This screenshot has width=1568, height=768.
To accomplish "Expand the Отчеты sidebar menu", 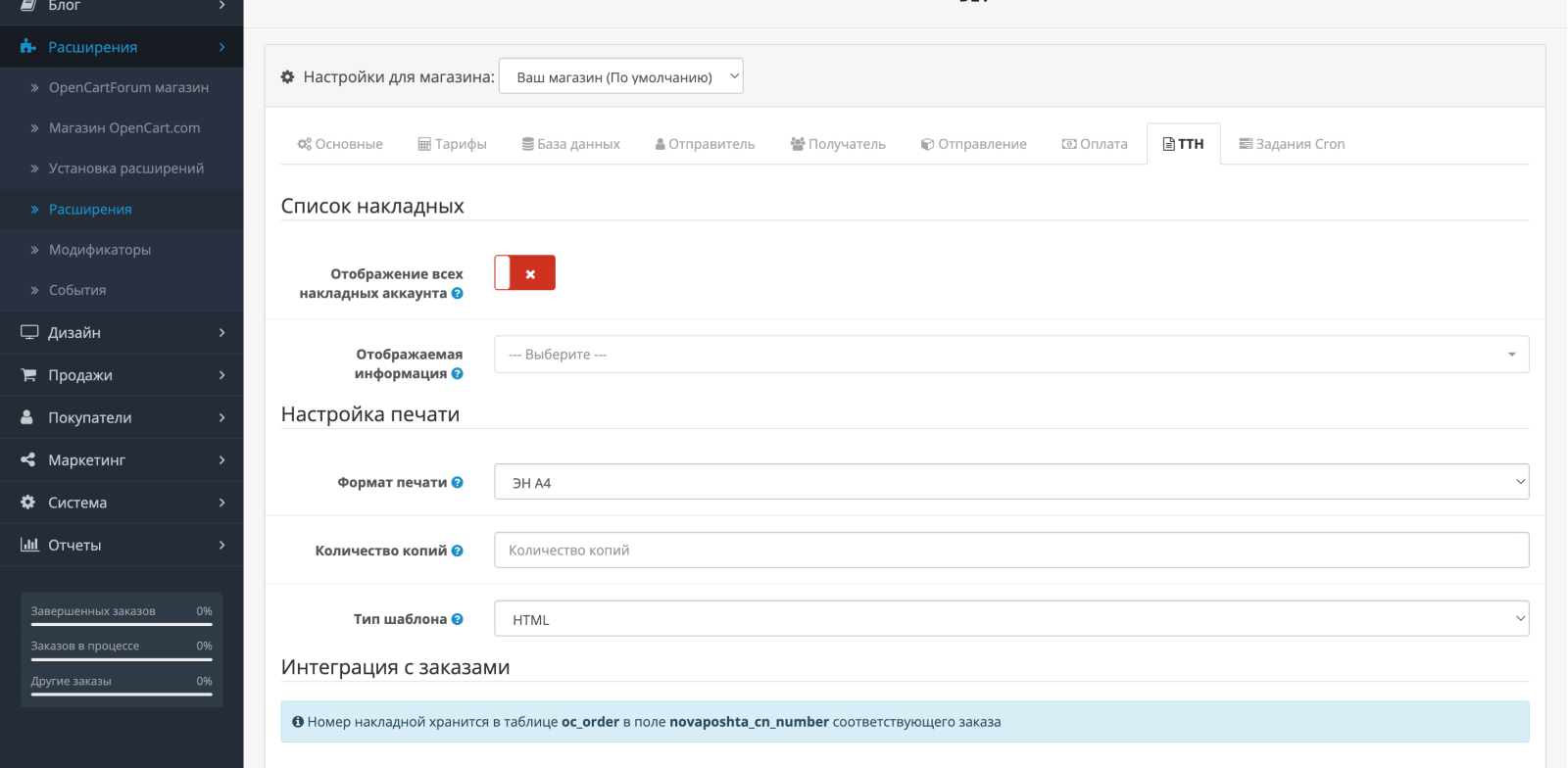I will (122, 545).
